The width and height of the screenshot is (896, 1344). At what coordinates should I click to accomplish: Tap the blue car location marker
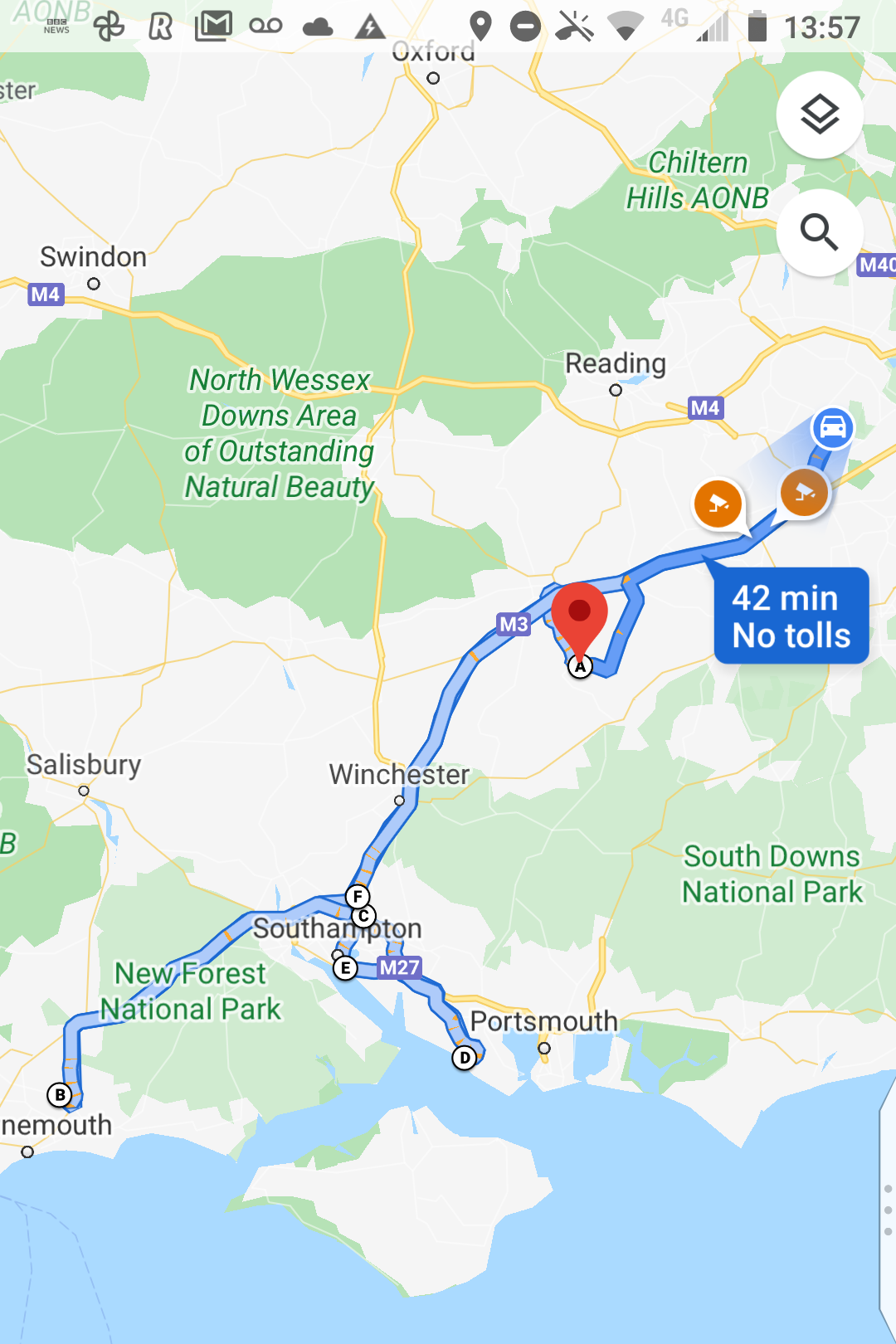(x=832, y=428)
